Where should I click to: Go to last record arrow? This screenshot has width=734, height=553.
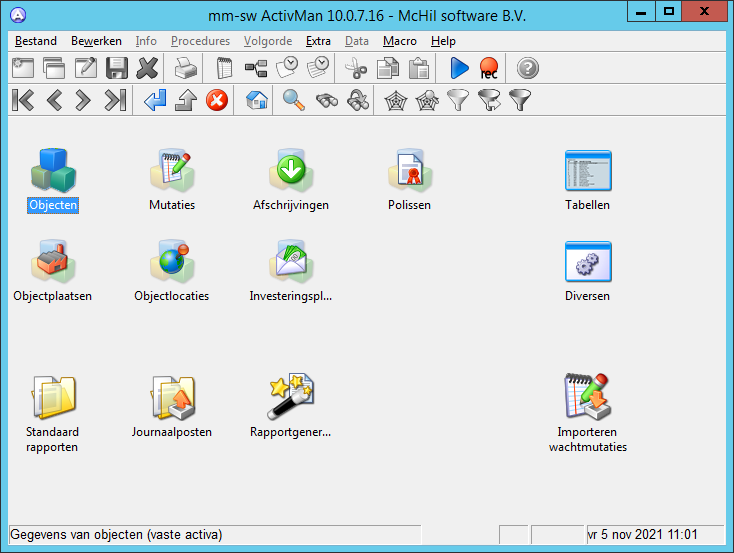tap(116, 100)
